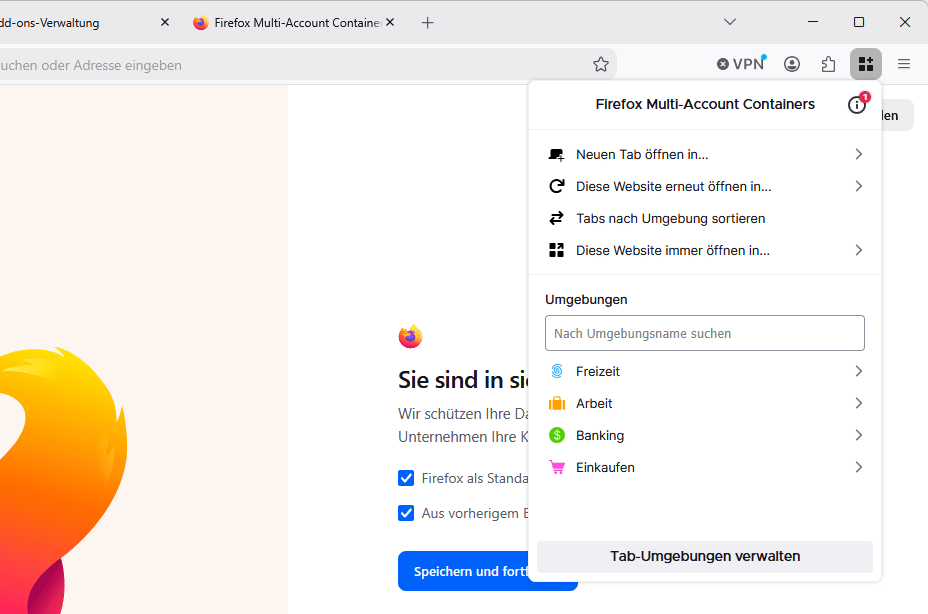Close the Add-ons-Verwaltung tab
The width and height of the screenshot is (928, 614).
[165, 22]
